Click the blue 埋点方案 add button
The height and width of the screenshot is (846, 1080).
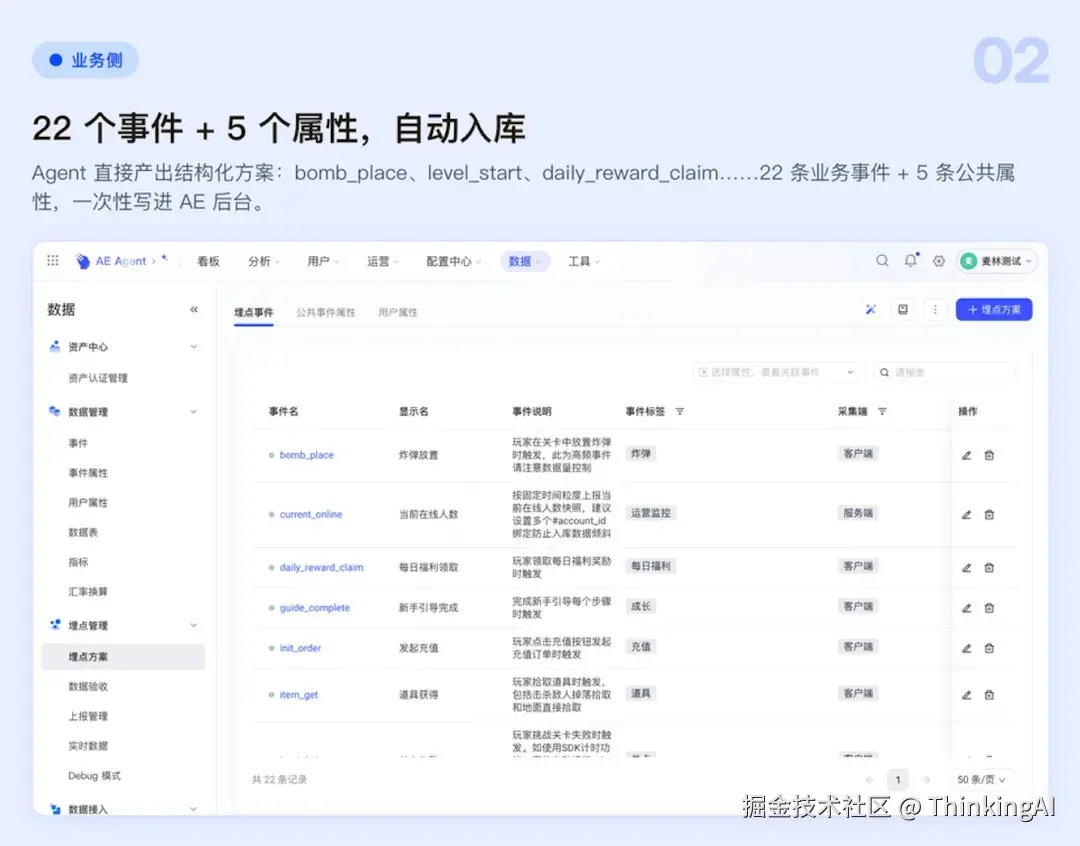(x=994, y=309)
